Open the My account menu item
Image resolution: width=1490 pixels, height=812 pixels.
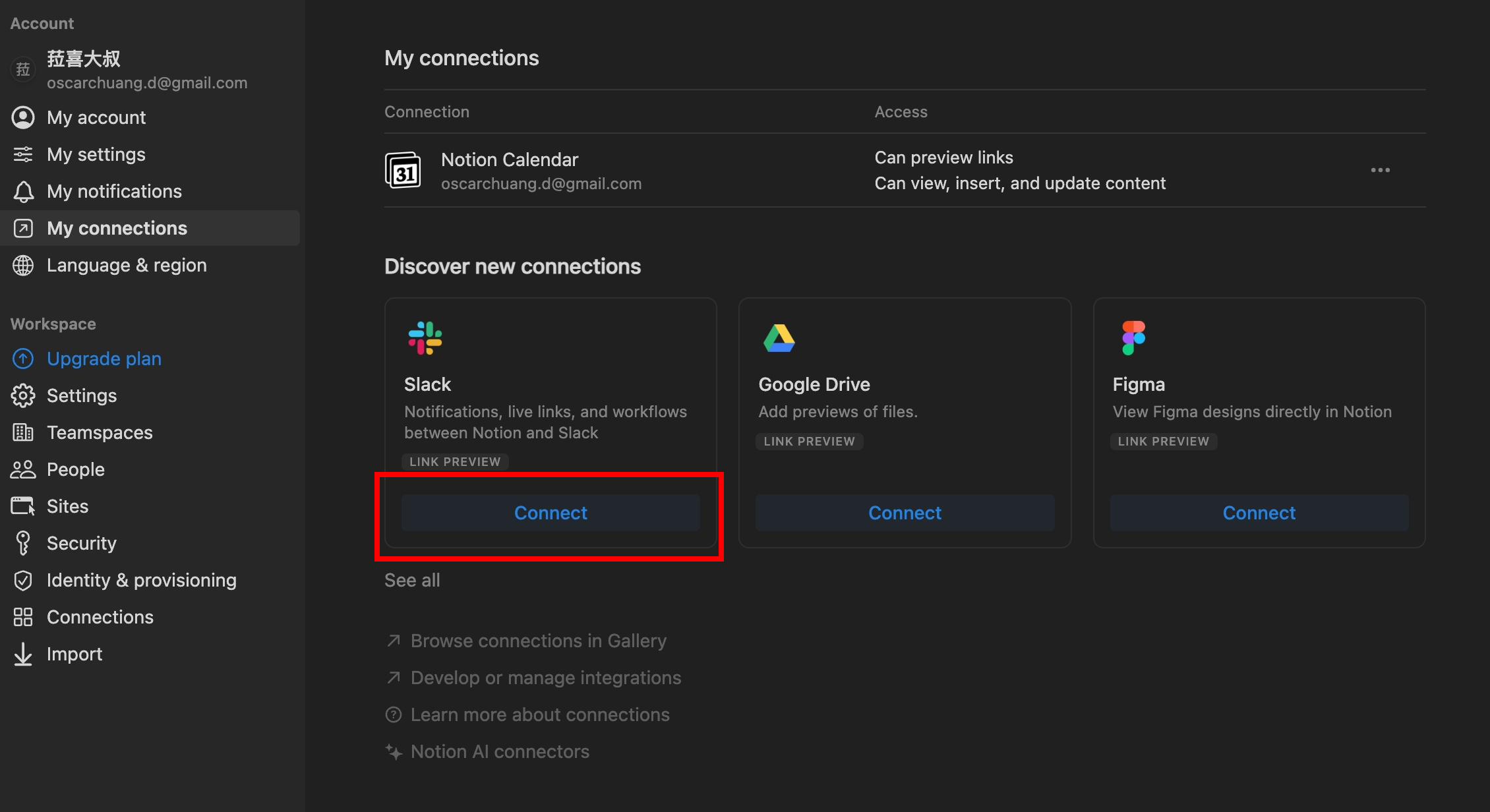click(x=150, y=117)
